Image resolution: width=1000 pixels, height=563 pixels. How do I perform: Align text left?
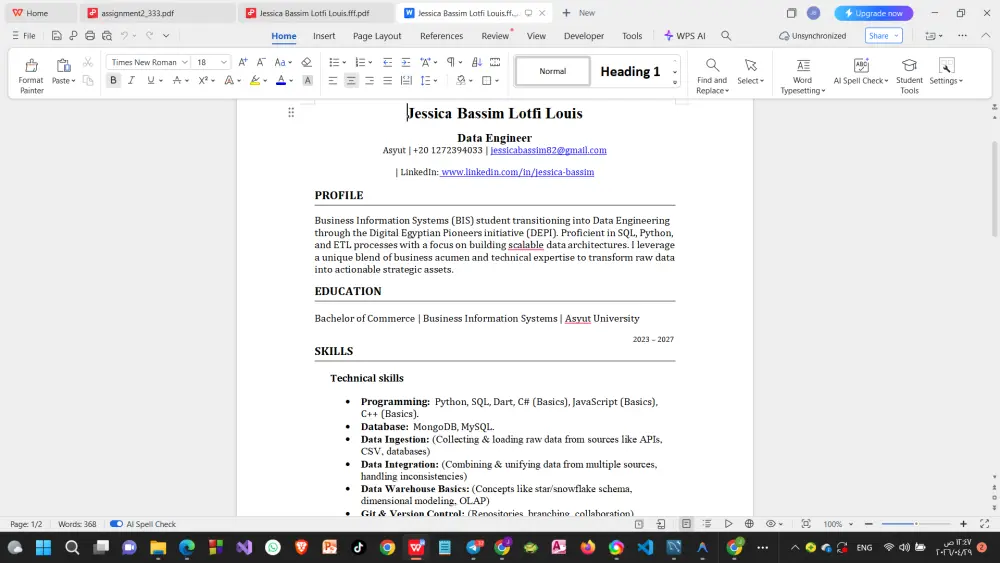[333, 80]
